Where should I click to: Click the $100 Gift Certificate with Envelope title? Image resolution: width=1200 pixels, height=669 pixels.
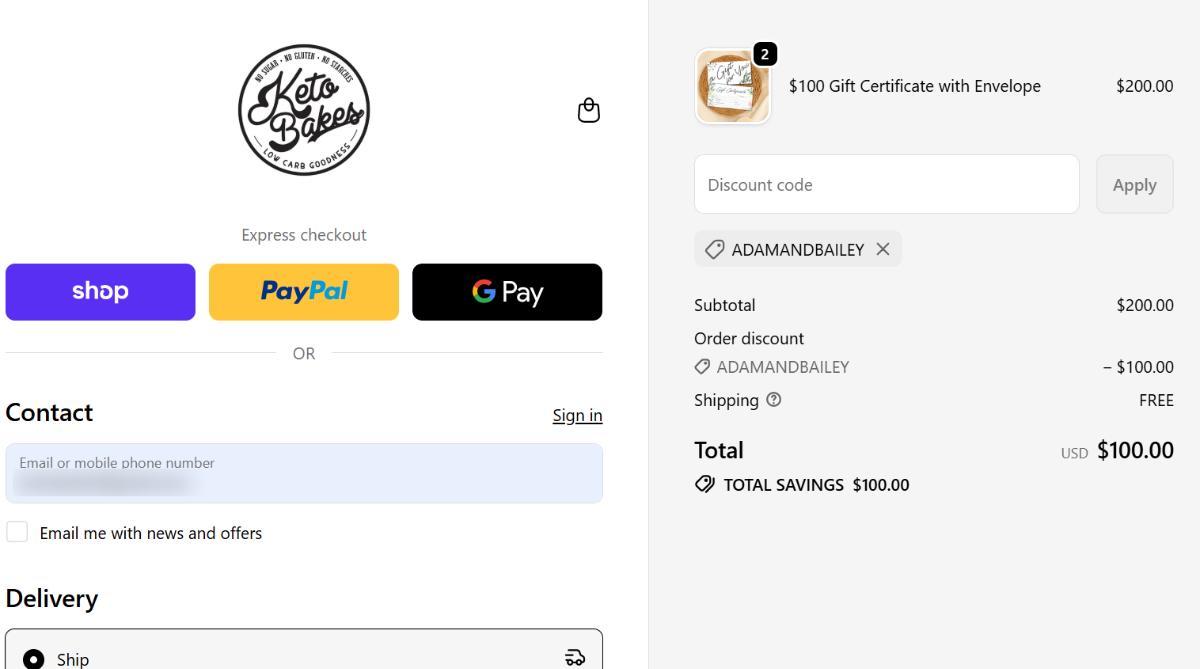(x=914, y=86)
